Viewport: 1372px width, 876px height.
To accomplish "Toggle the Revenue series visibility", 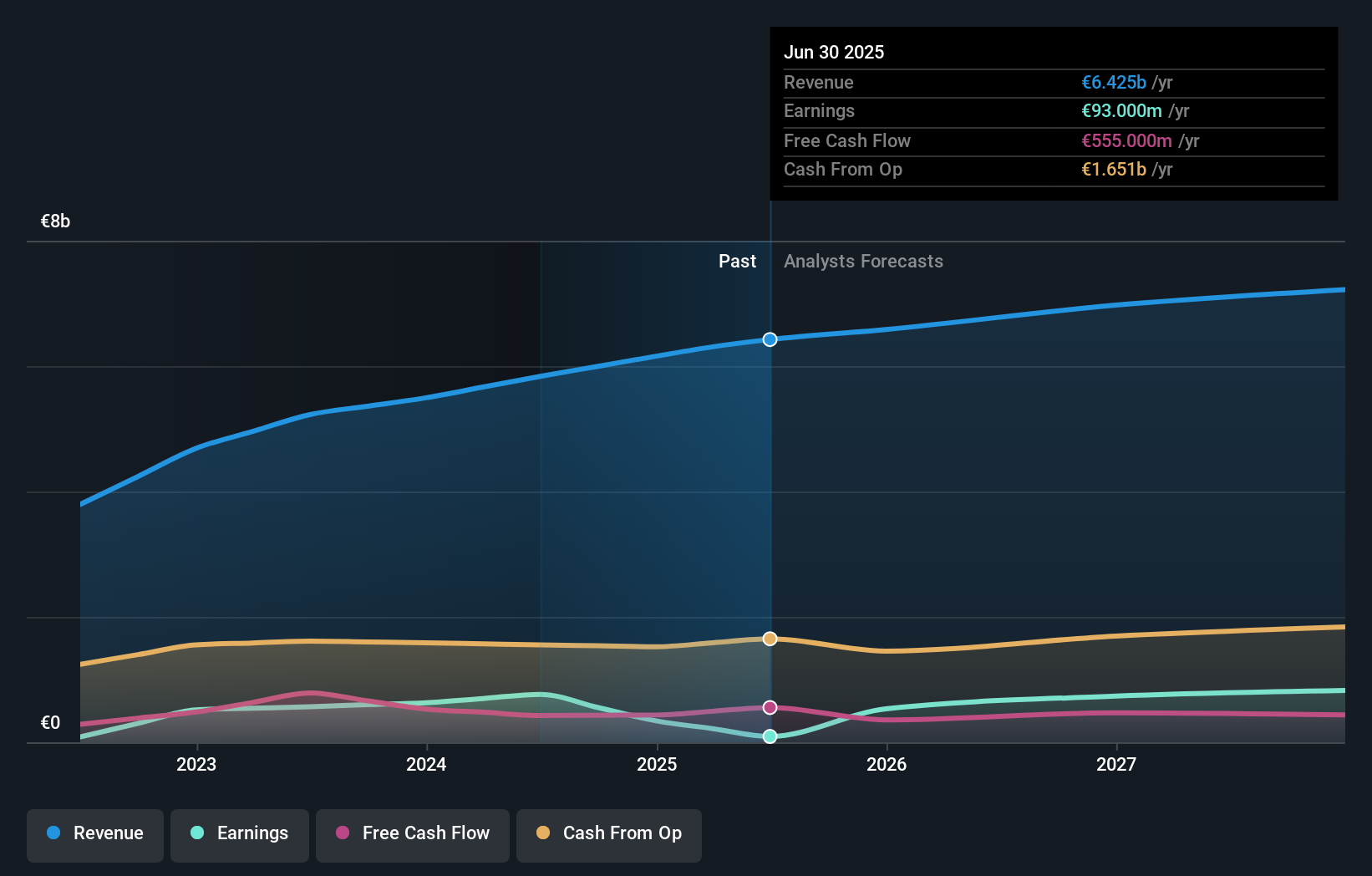I will [x=94, y=833].
